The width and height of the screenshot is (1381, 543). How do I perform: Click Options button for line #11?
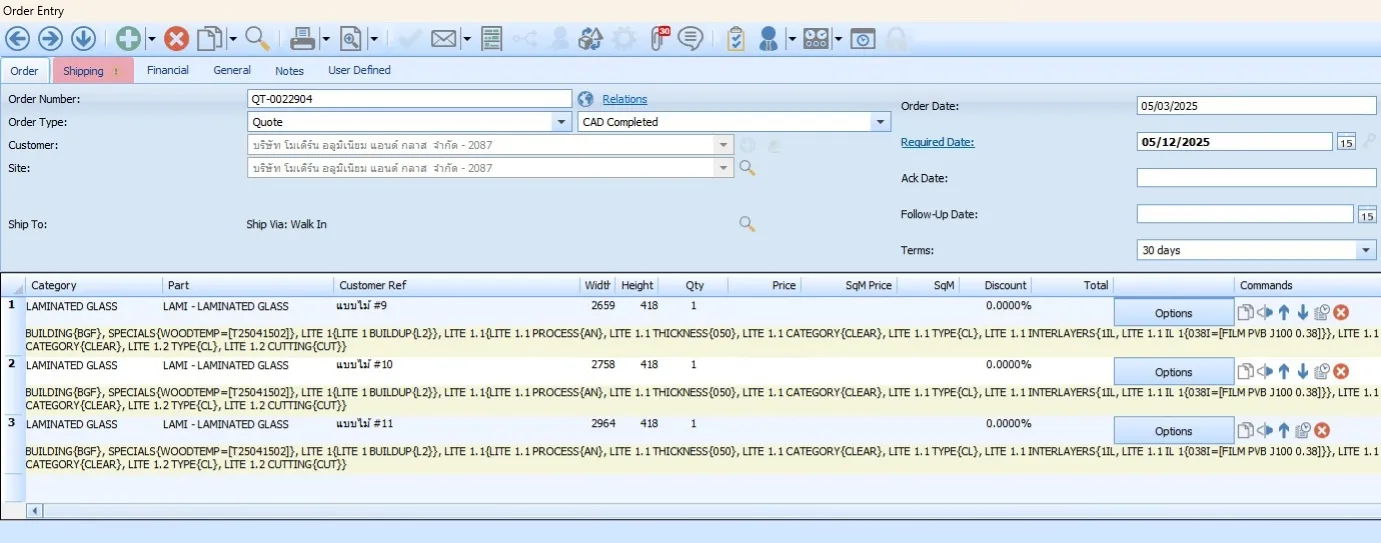(x=1174, y=431)
